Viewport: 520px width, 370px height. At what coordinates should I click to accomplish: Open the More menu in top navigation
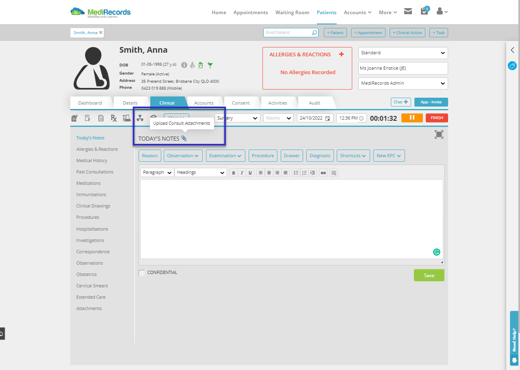point(388,12)
